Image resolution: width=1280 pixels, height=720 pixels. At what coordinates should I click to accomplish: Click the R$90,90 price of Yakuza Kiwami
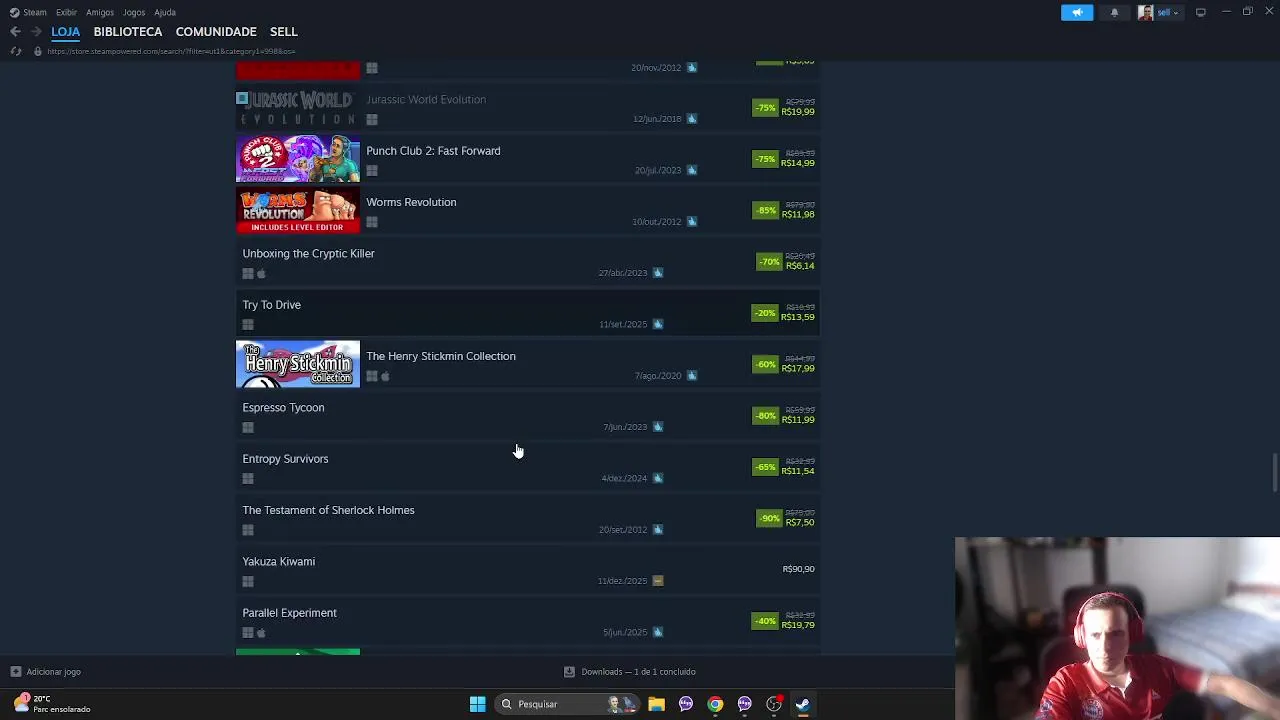pos(798,569)
